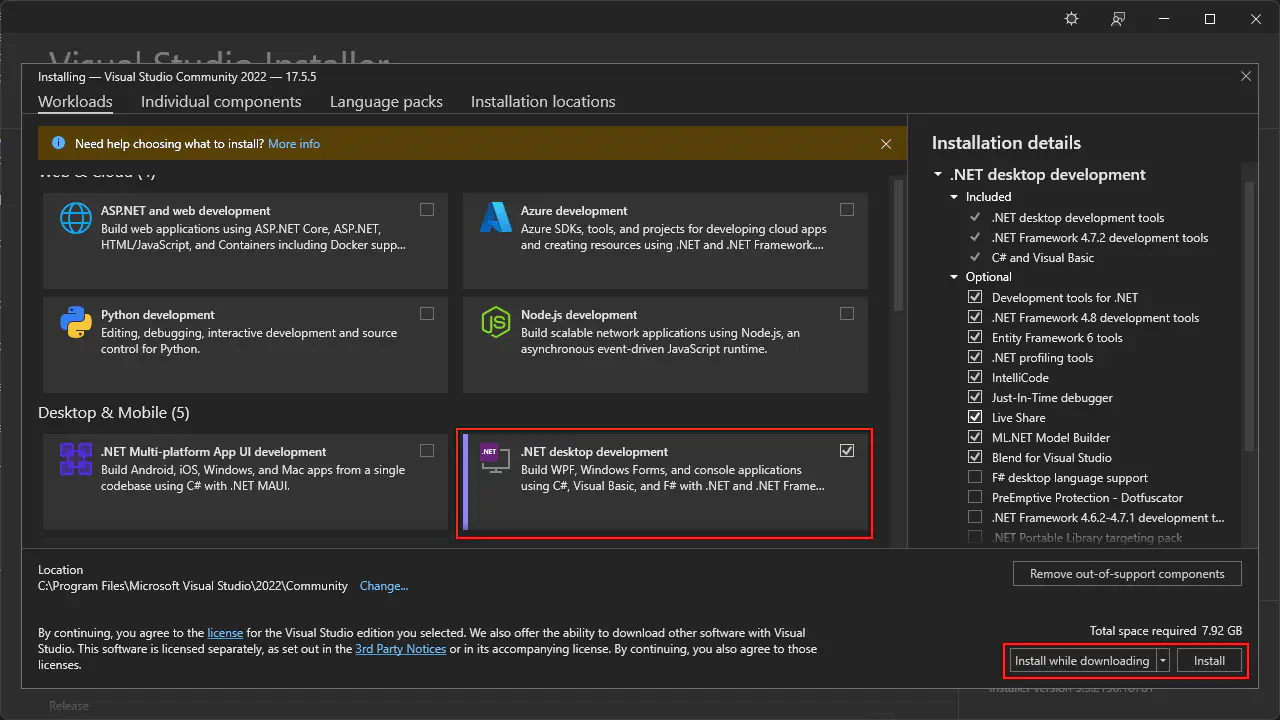Uncheck .NET Framework 4.8 development tools
Image resolution: width=1280 pixels, height=720 pixels.
coord(975,317)
